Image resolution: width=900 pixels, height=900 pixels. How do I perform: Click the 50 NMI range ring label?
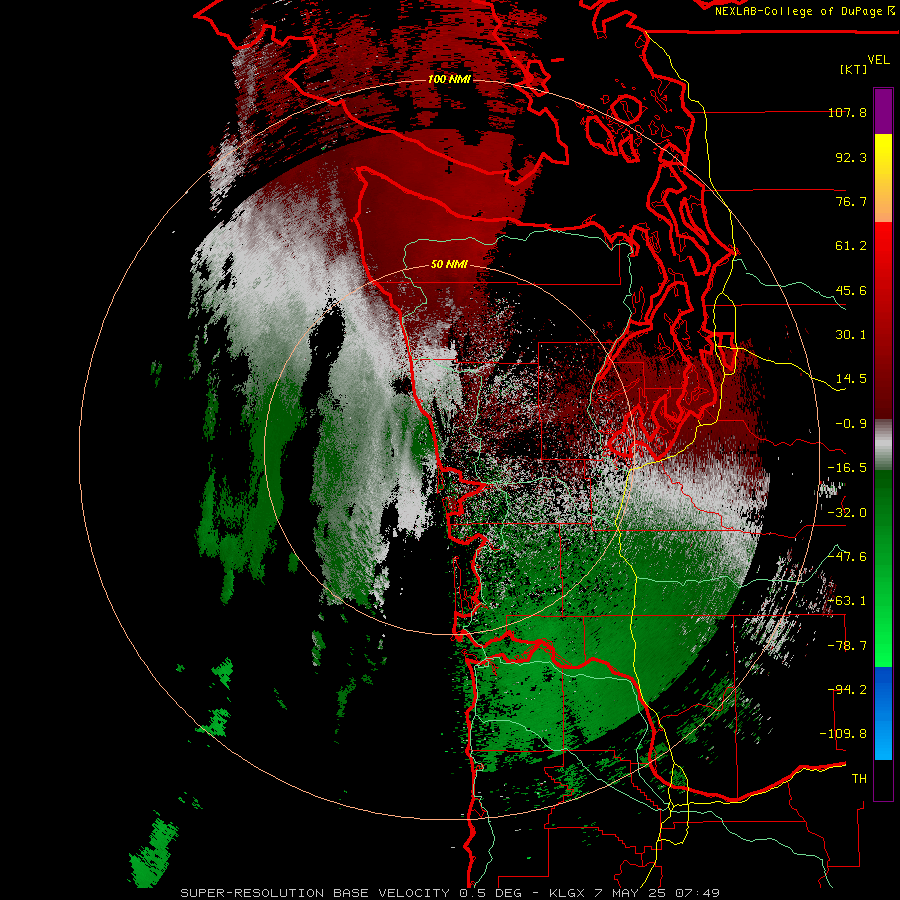[x=449, y=264]
